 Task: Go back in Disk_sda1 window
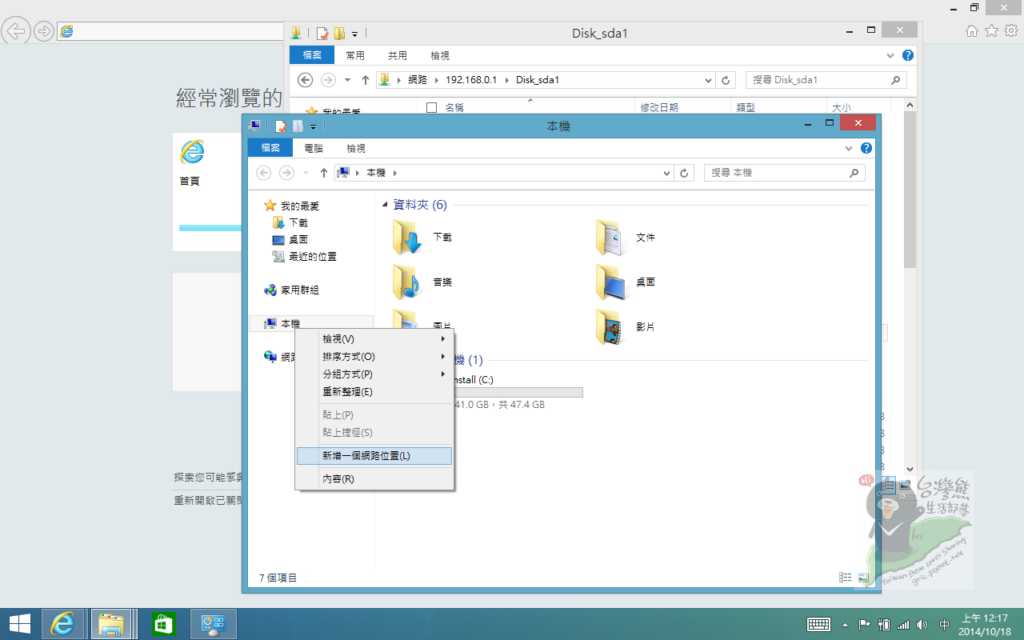point(305,80)
